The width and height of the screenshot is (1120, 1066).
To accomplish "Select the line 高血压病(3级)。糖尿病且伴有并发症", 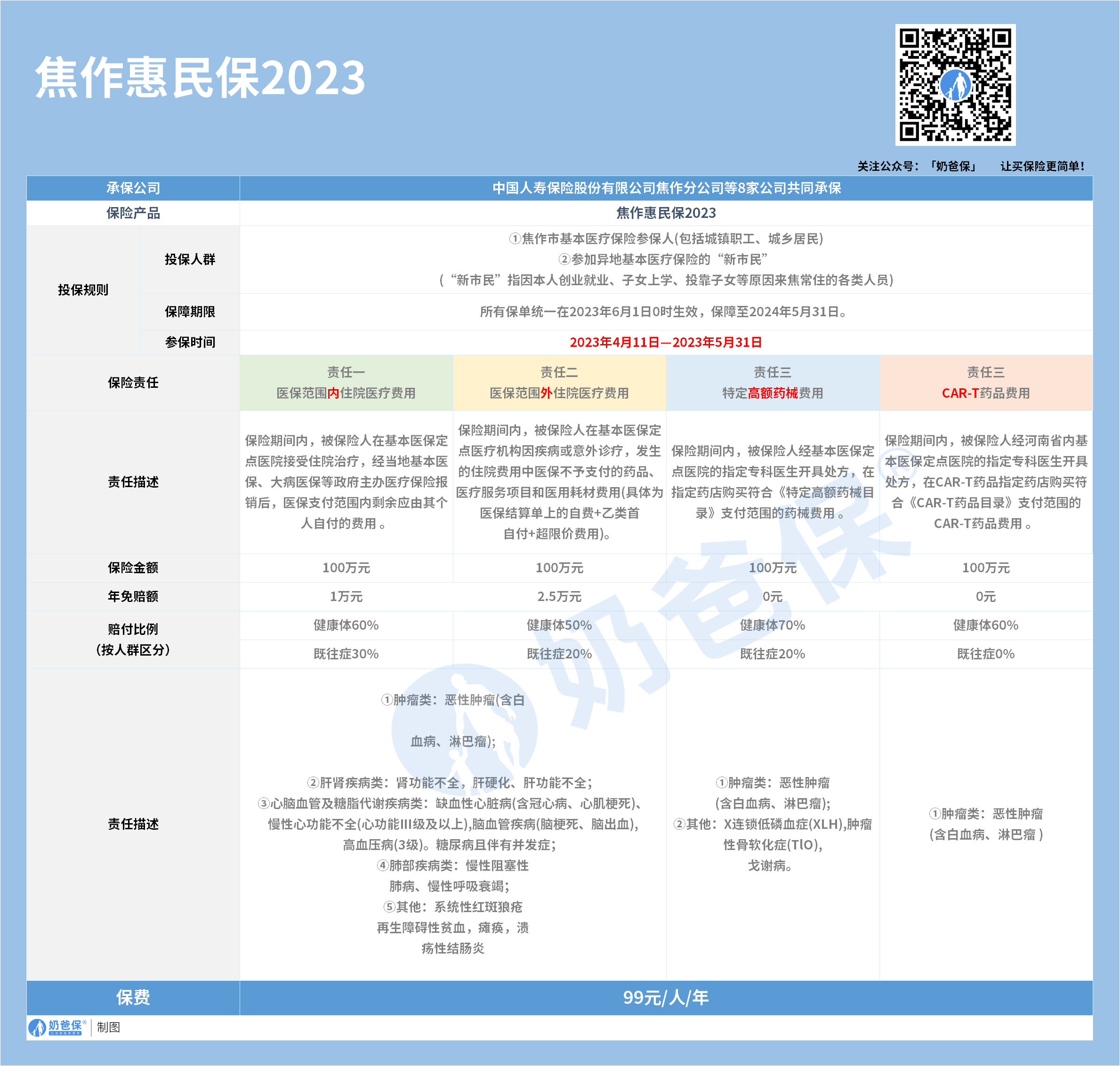I will pos(450,844).
